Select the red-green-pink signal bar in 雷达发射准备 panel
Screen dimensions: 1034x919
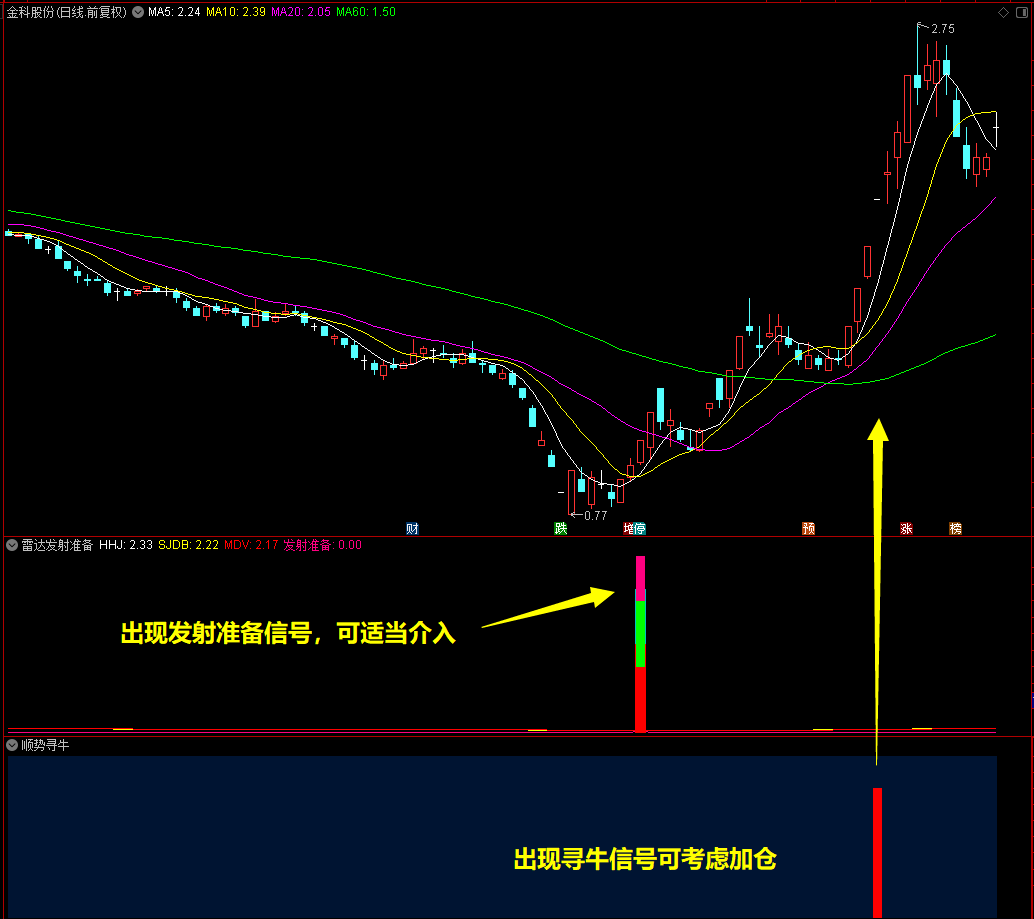point(640,643)
